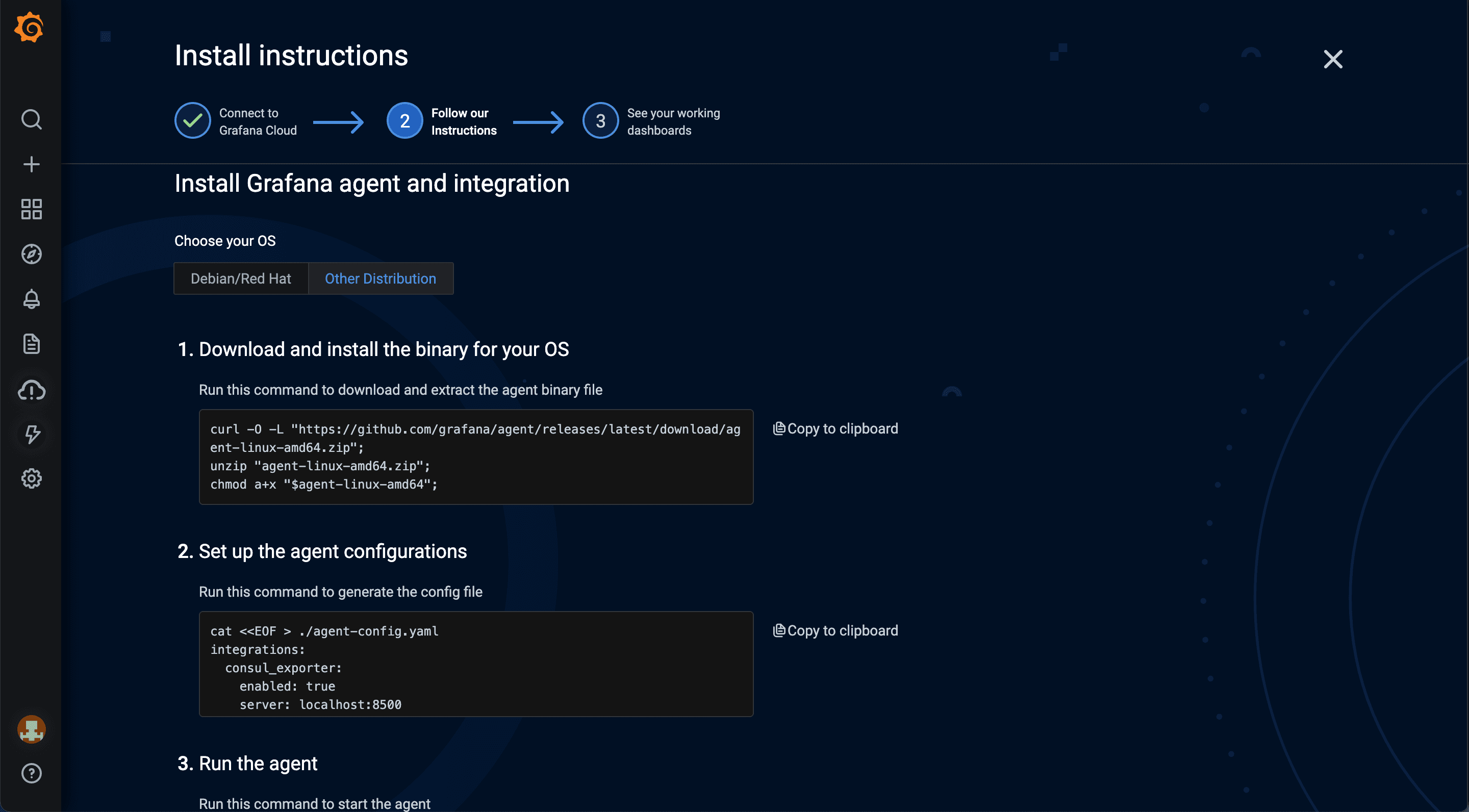This screenshot has width=1469, height=812.
Task: Click the user profile avatar
Action: 31,729
